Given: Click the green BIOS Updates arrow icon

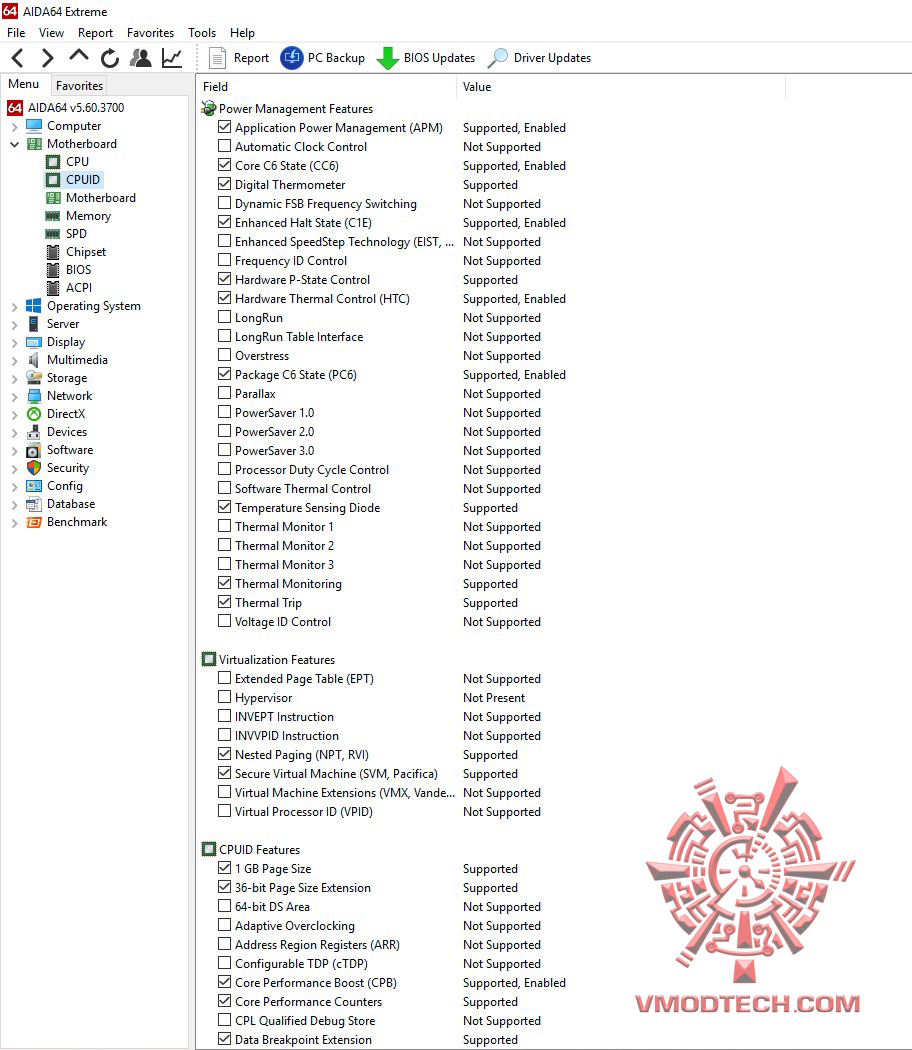Looking at the screenshot, I should point(388,58).
